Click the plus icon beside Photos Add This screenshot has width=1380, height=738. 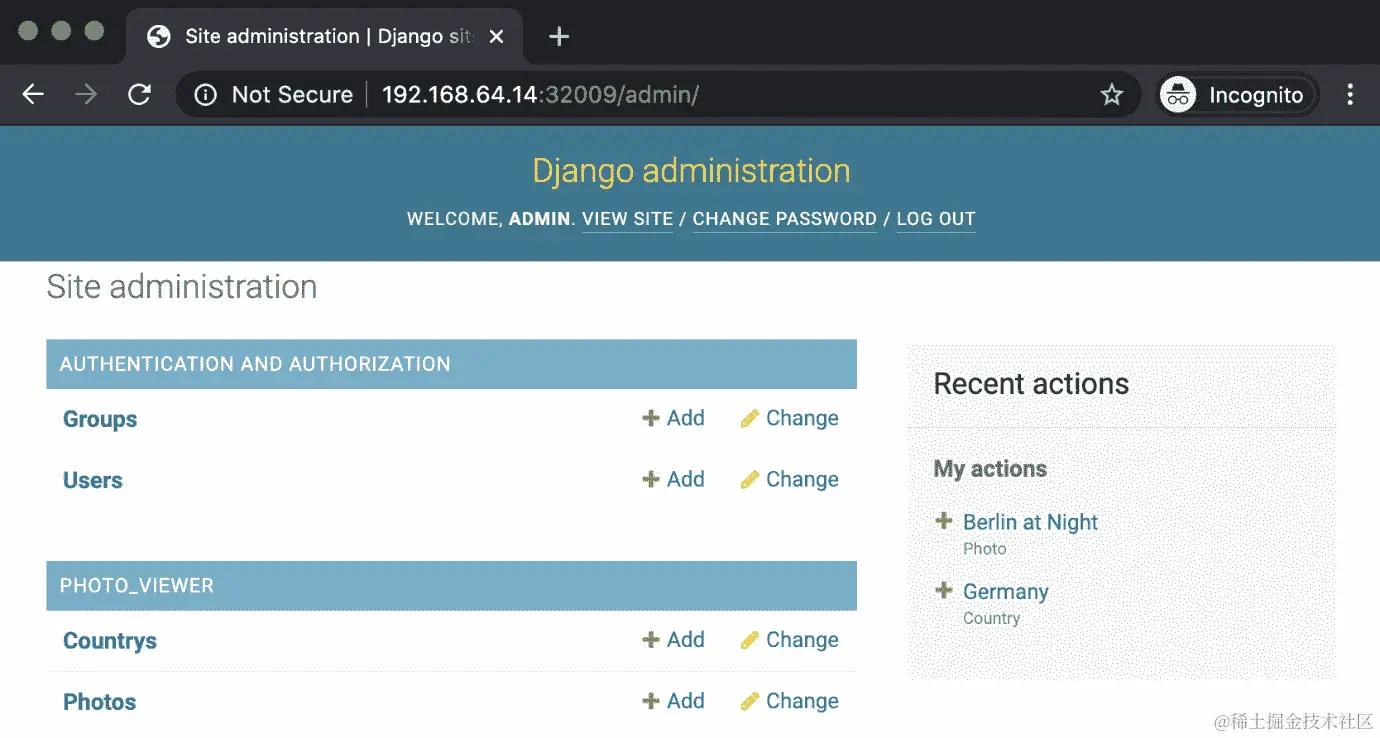(651, 701)
